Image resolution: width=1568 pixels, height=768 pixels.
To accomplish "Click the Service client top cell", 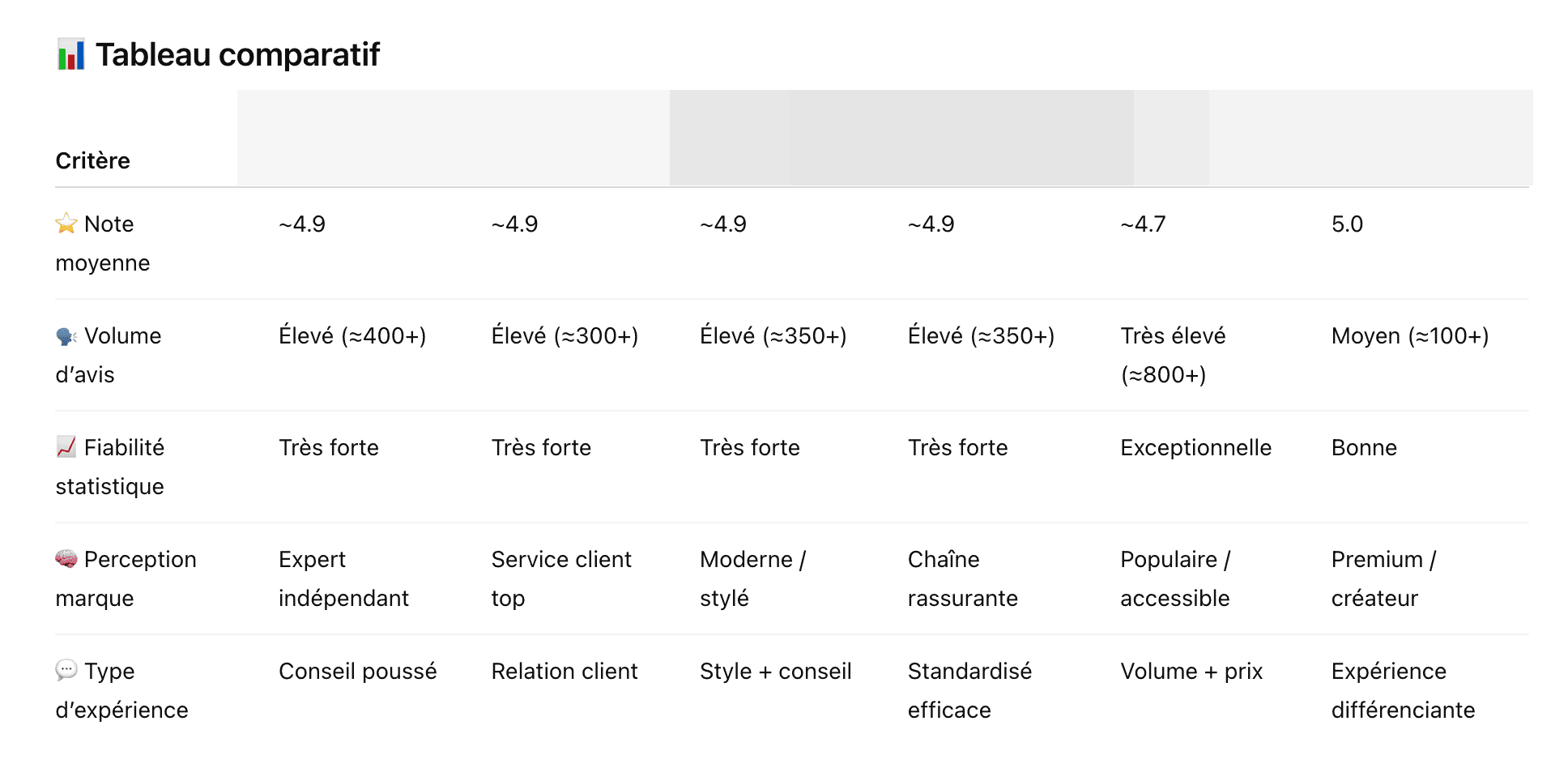I will click(x=560, y=578).
